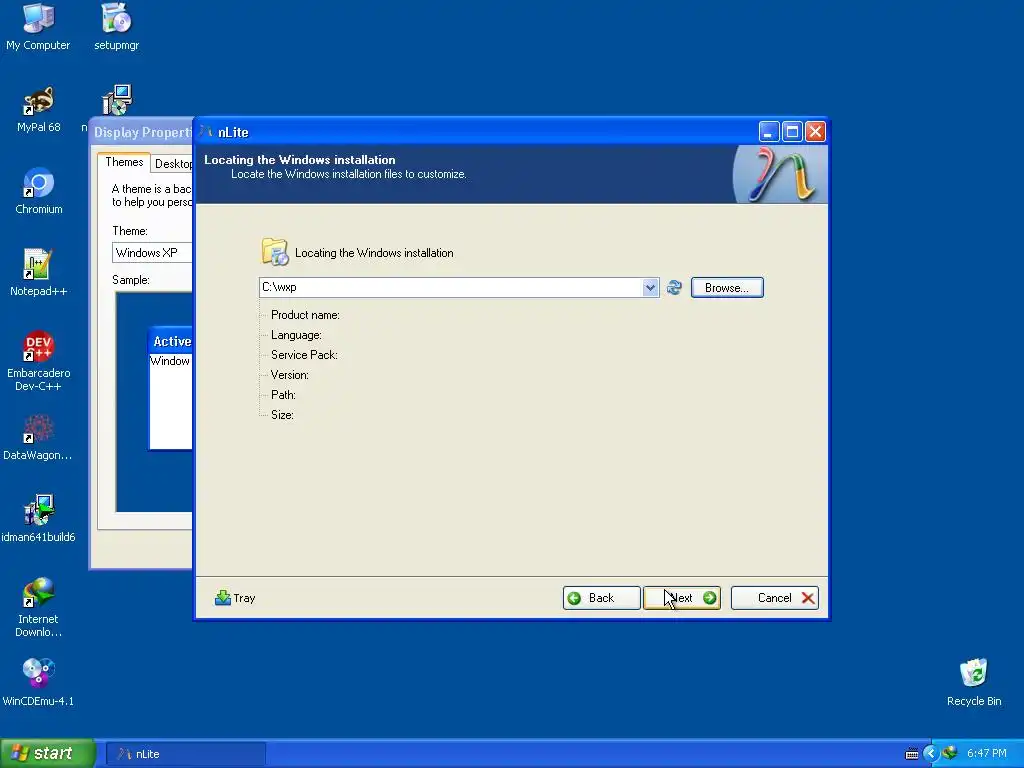Screen dimensions: 1024x768
Task: Expand the installation path dropdown arrow
Action: [650, 287]
